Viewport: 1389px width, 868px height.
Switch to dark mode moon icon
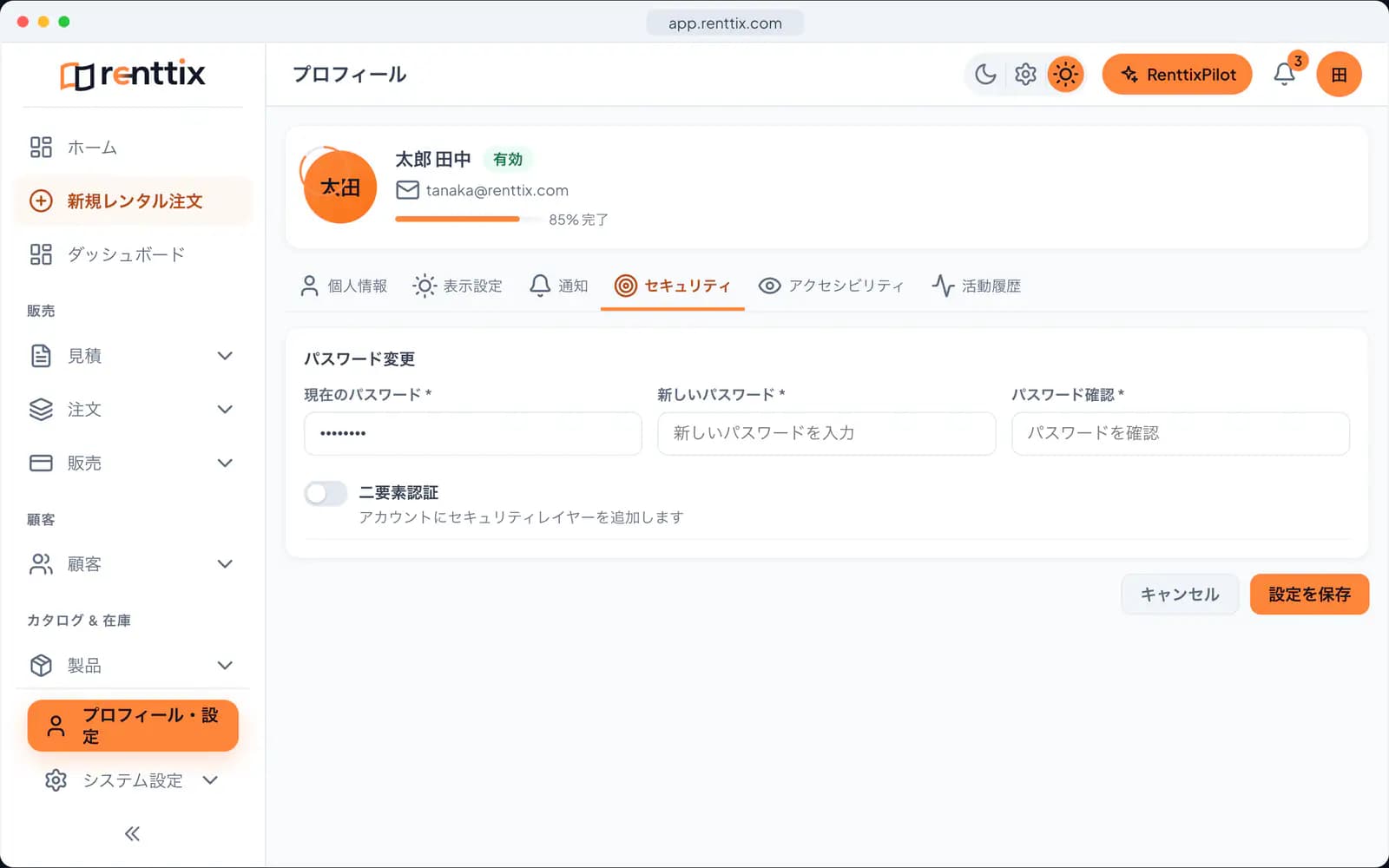(x=985, y=75)
